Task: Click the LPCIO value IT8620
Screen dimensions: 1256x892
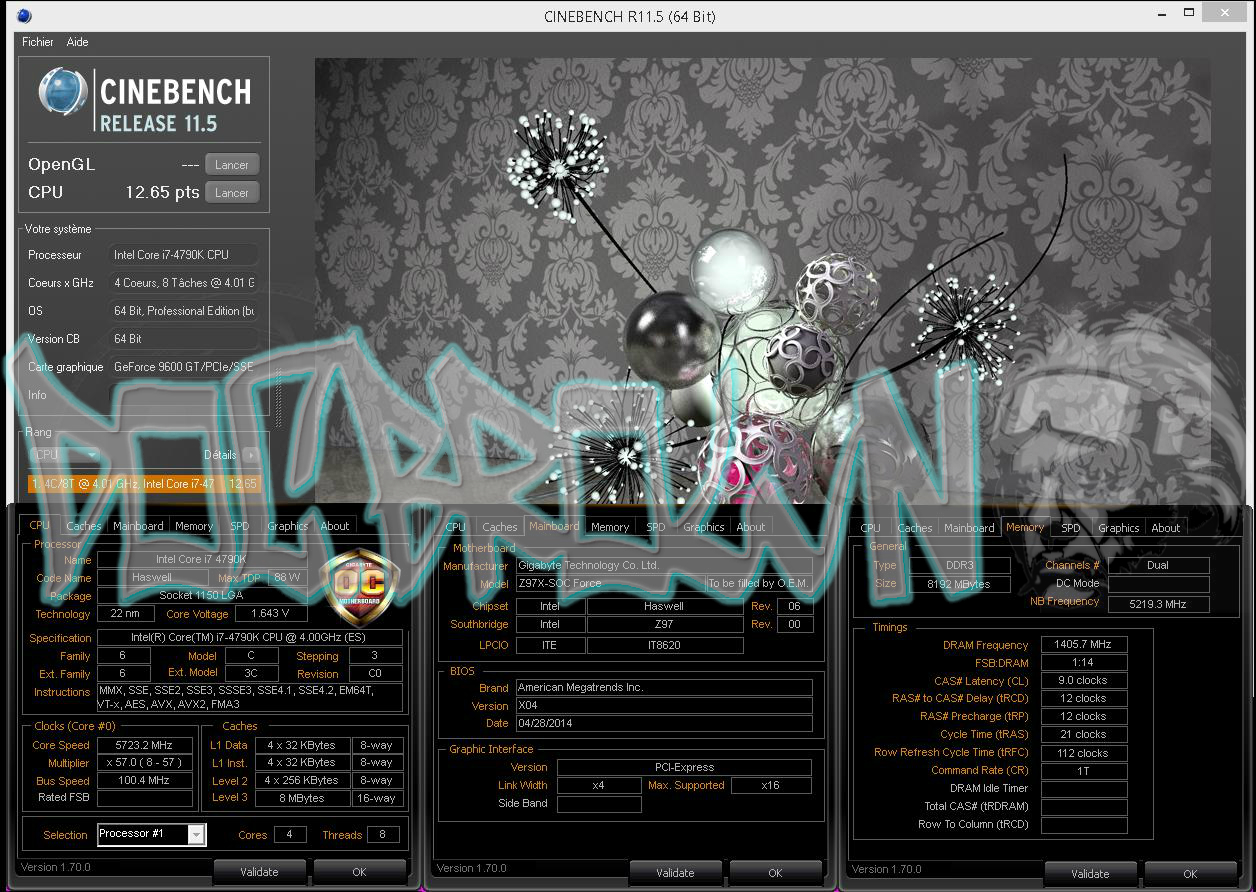Action: click(x=665, y=646)
